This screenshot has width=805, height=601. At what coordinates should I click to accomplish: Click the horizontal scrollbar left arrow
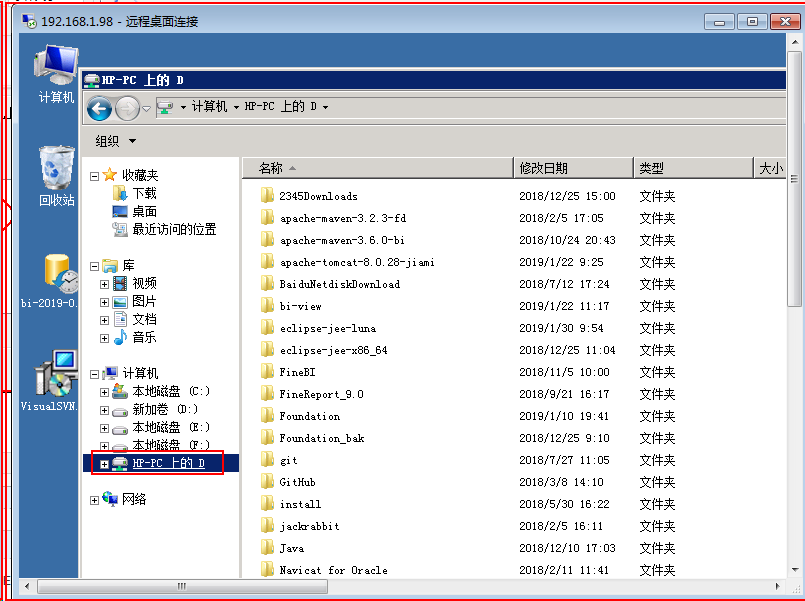click(x=27, y=586)
